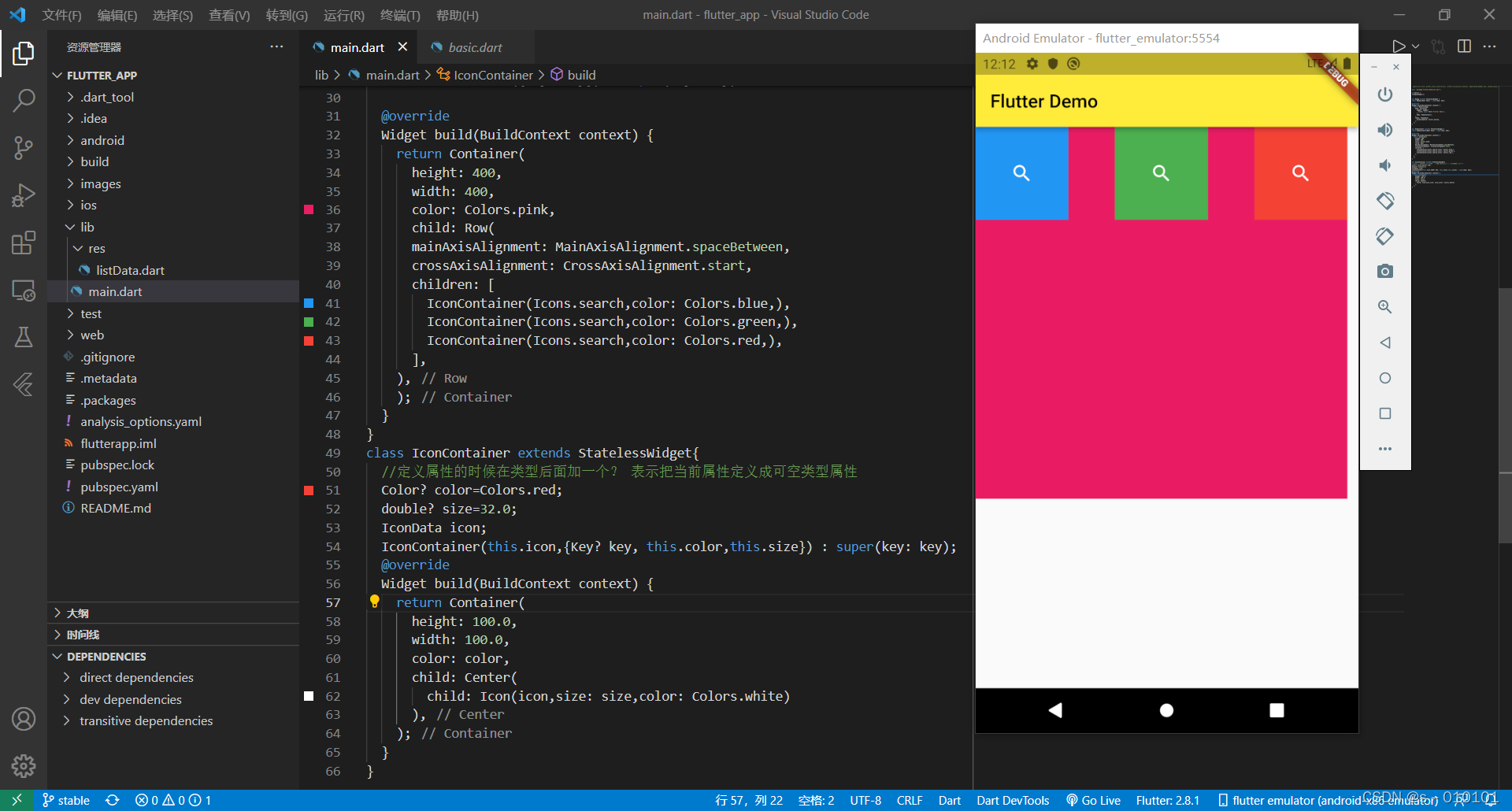Open emulator extended controls ellipsis
The width and height of the screenshot is (1512, 811).
pyautogui.click(x=1385, y=449)
